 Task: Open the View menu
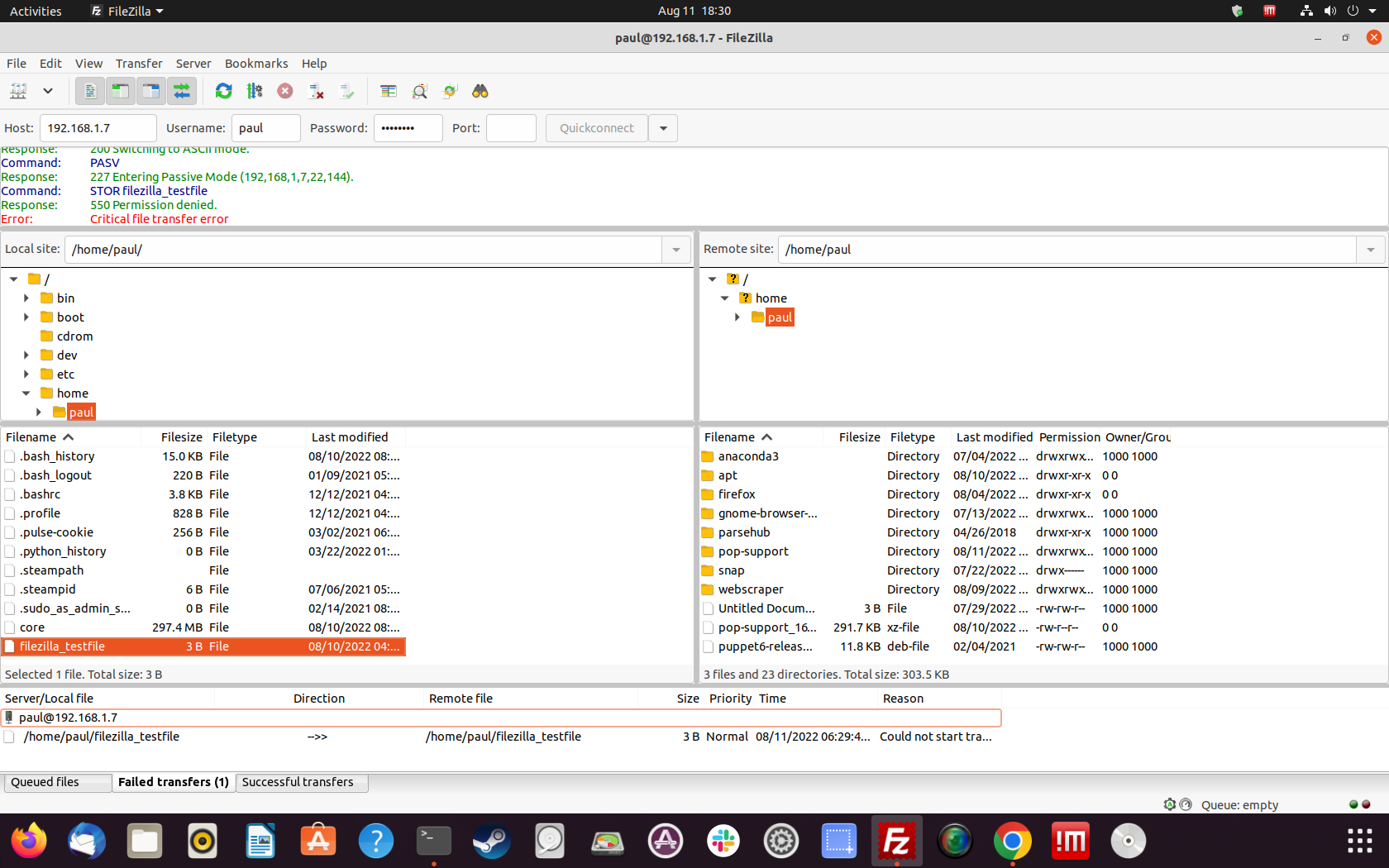coord(88,64)
